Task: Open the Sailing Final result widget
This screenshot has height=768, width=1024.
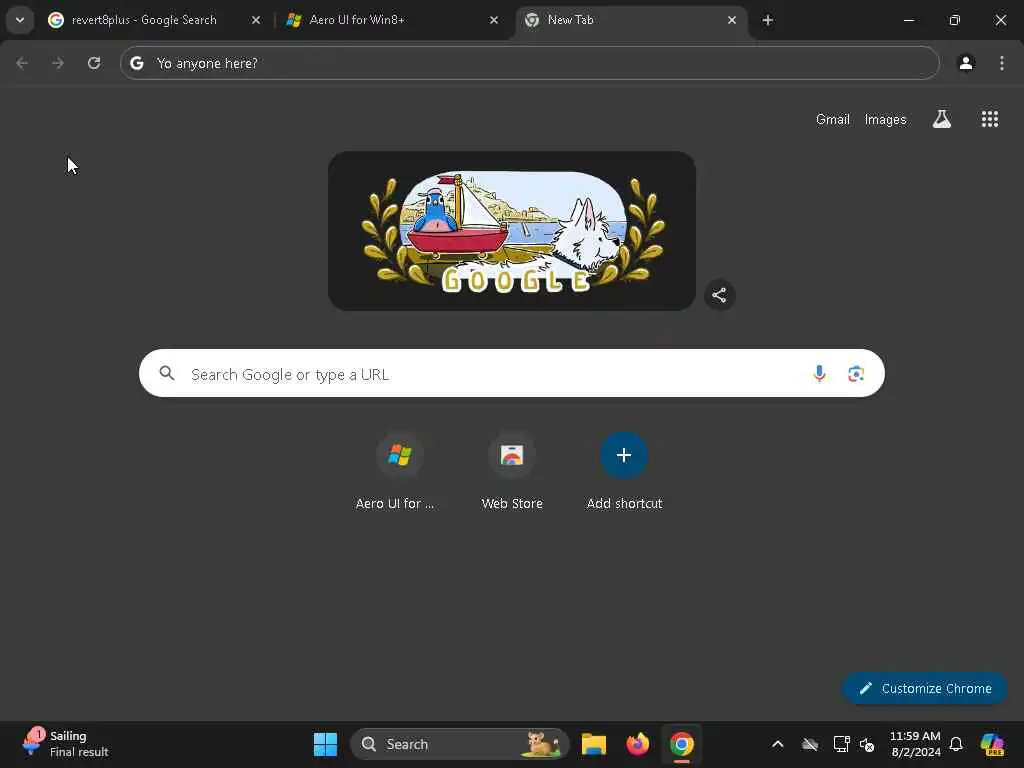Action: (x=65, y=744)
